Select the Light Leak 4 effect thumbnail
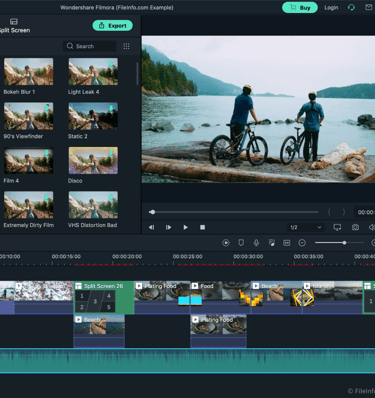The width and height of the screenshot is (375, 398). (93, 71)
